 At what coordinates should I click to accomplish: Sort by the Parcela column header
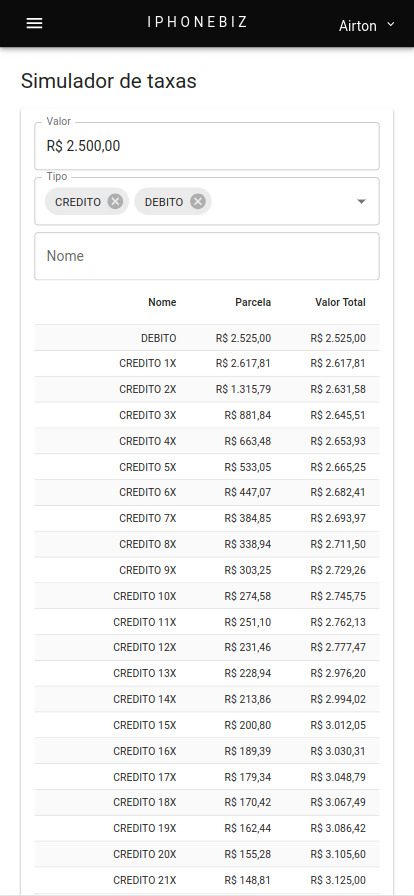[253, 302]
